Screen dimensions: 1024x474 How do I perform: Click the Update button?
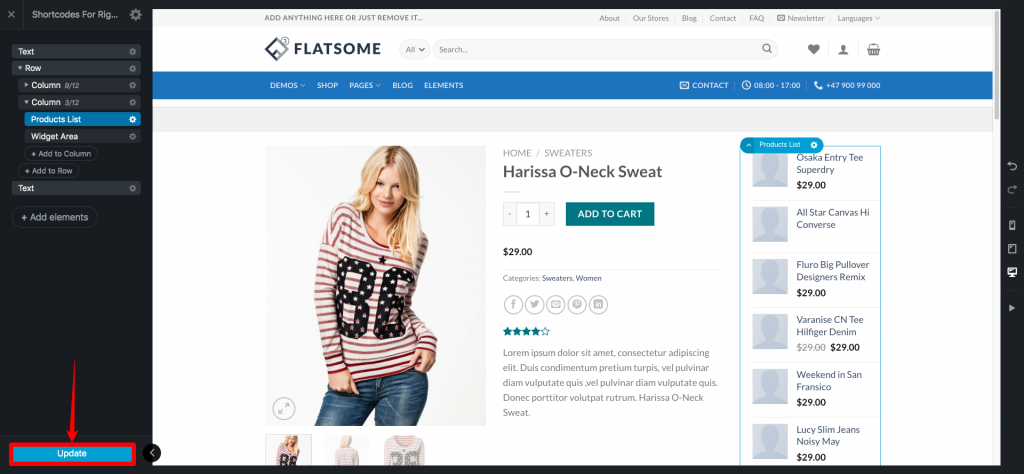[72, 453]
